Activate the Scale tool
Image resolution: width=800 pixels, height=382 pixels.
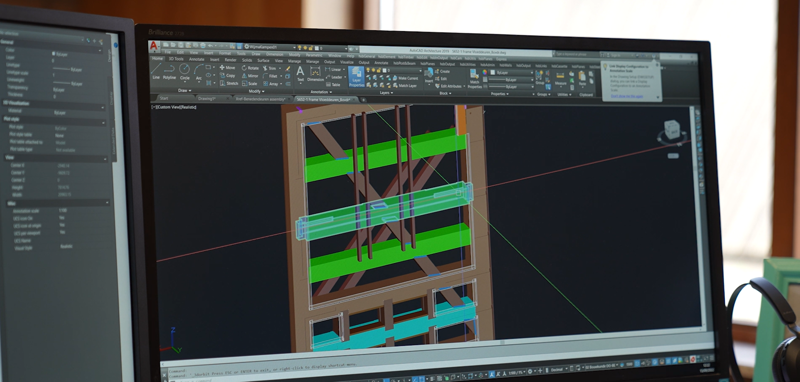249,84
